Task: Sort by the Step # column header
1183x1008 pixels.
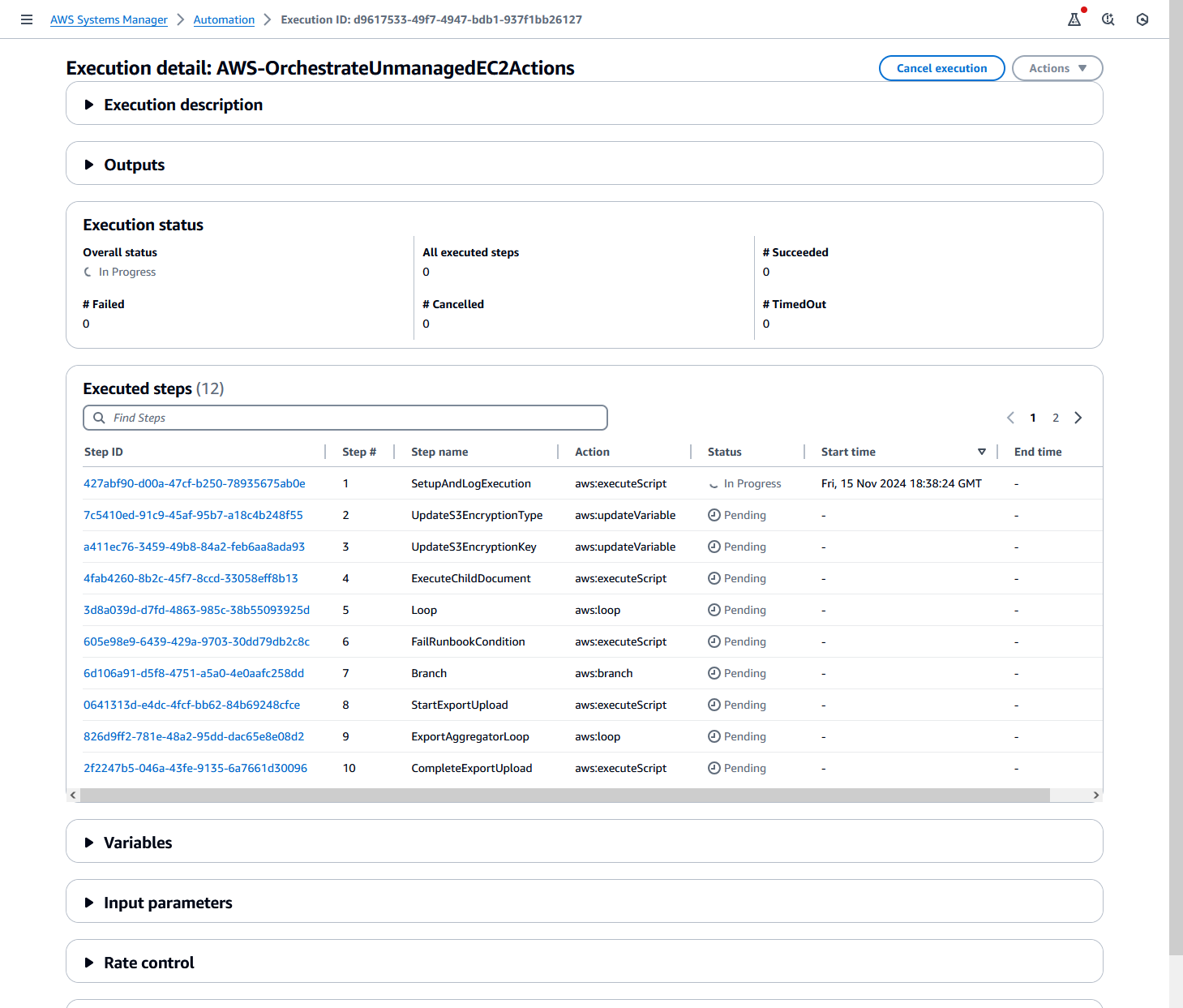Action: click(x=359, y=452)
